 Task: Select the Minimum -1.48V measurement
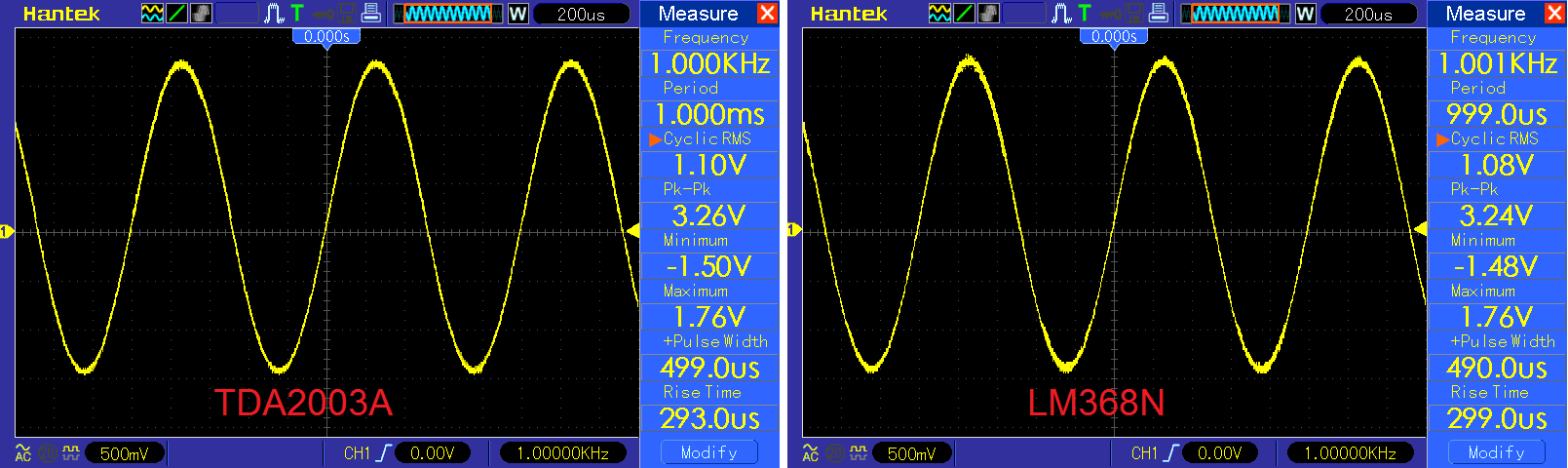pyautogui.click(x=1497, y=255)
